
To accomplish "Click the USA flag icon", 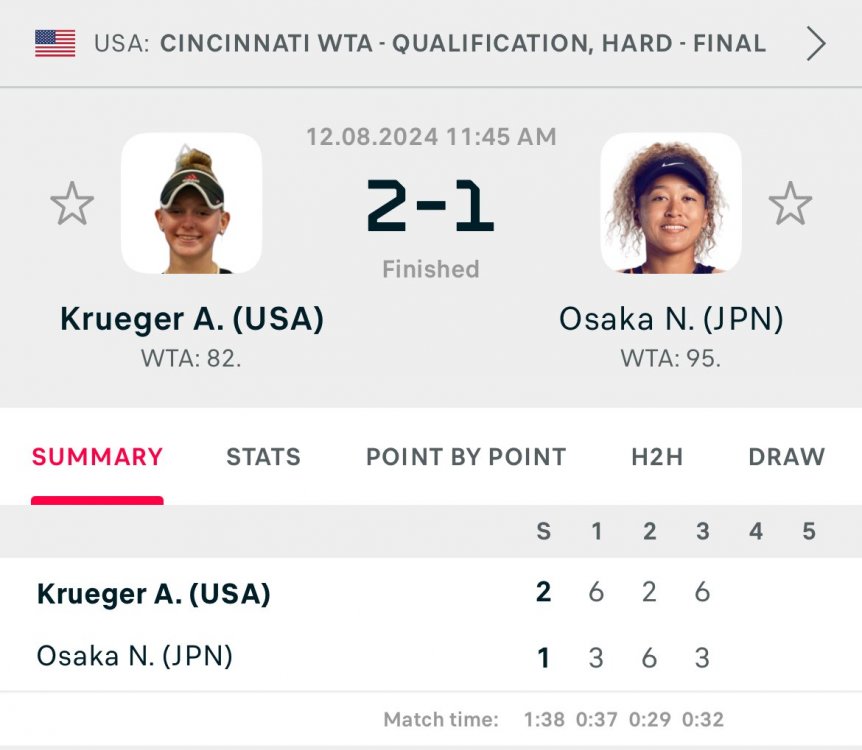I will [x=55, y=43].
